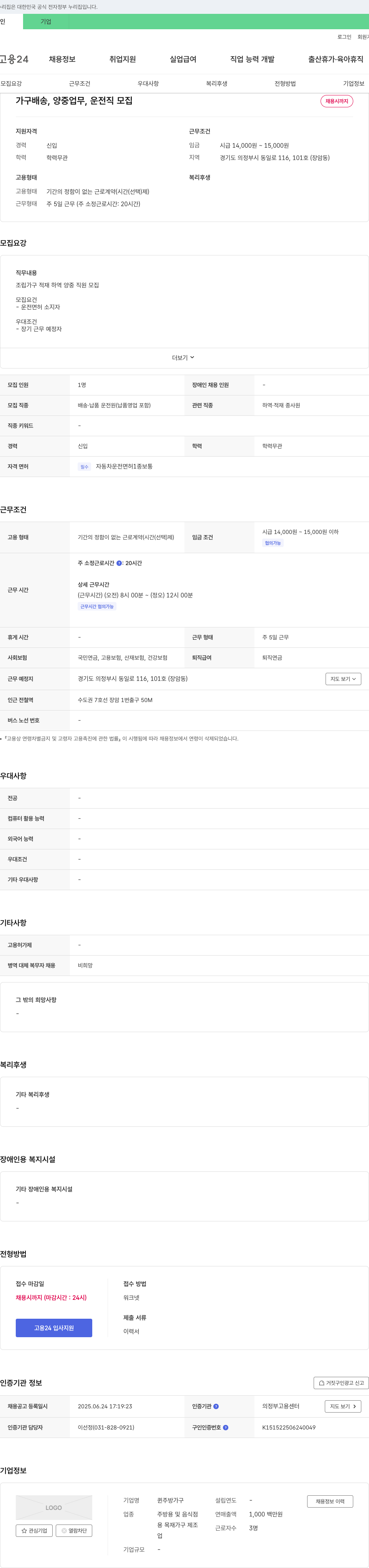The image size is (369, 1568).
Task: Click the 채용시까지 badge
Action: pyautogui.click(x=337, y=101)
